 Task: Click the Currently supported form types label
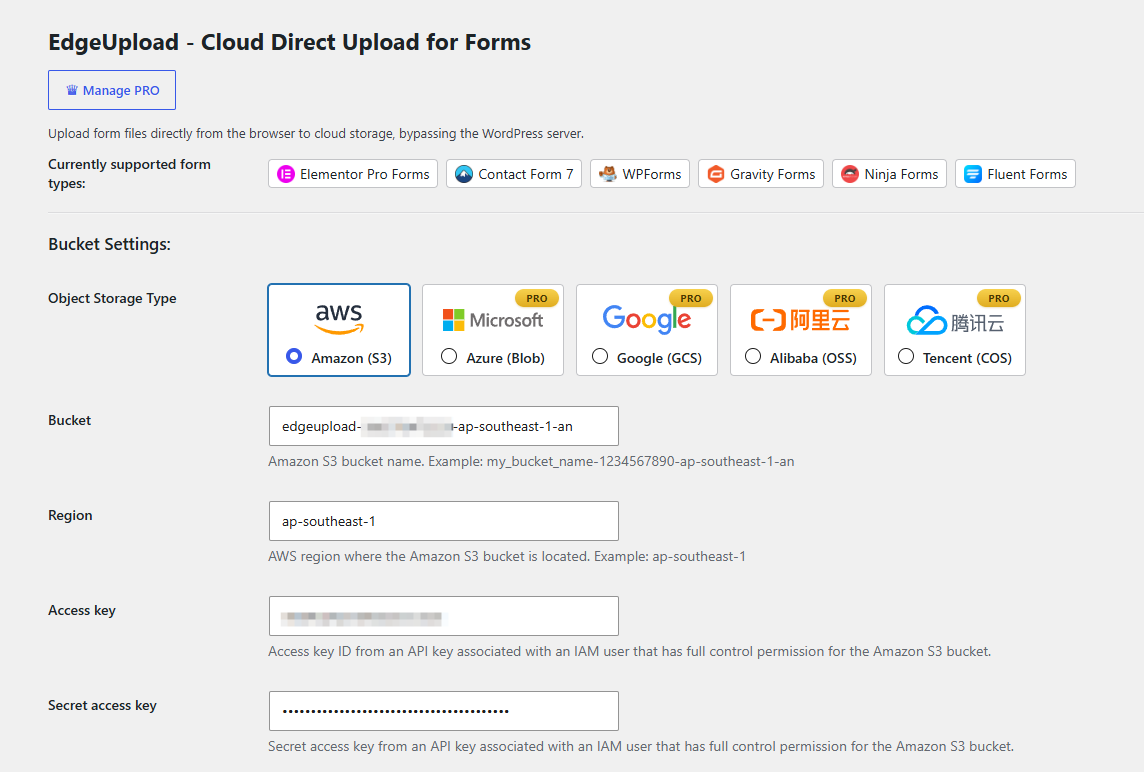pyautogui.click(x=129, y=174)
